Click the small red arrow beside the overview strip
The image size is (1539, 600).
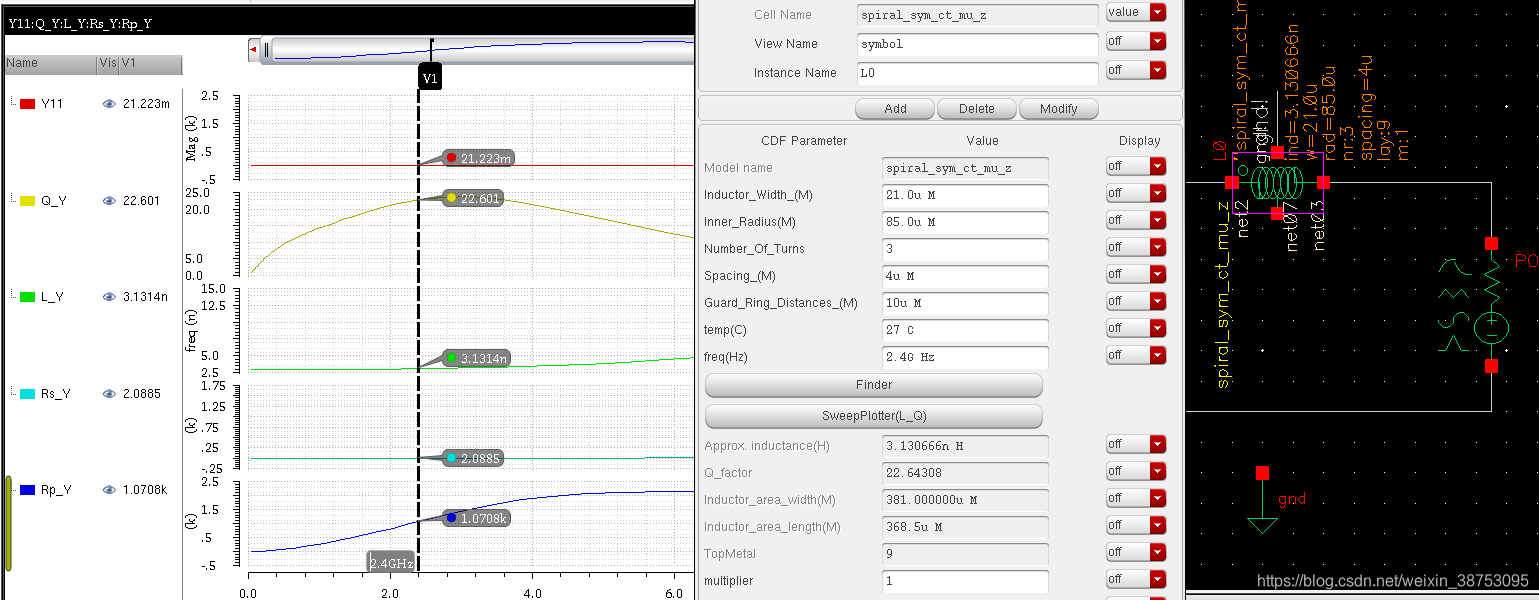pos(254,49)
